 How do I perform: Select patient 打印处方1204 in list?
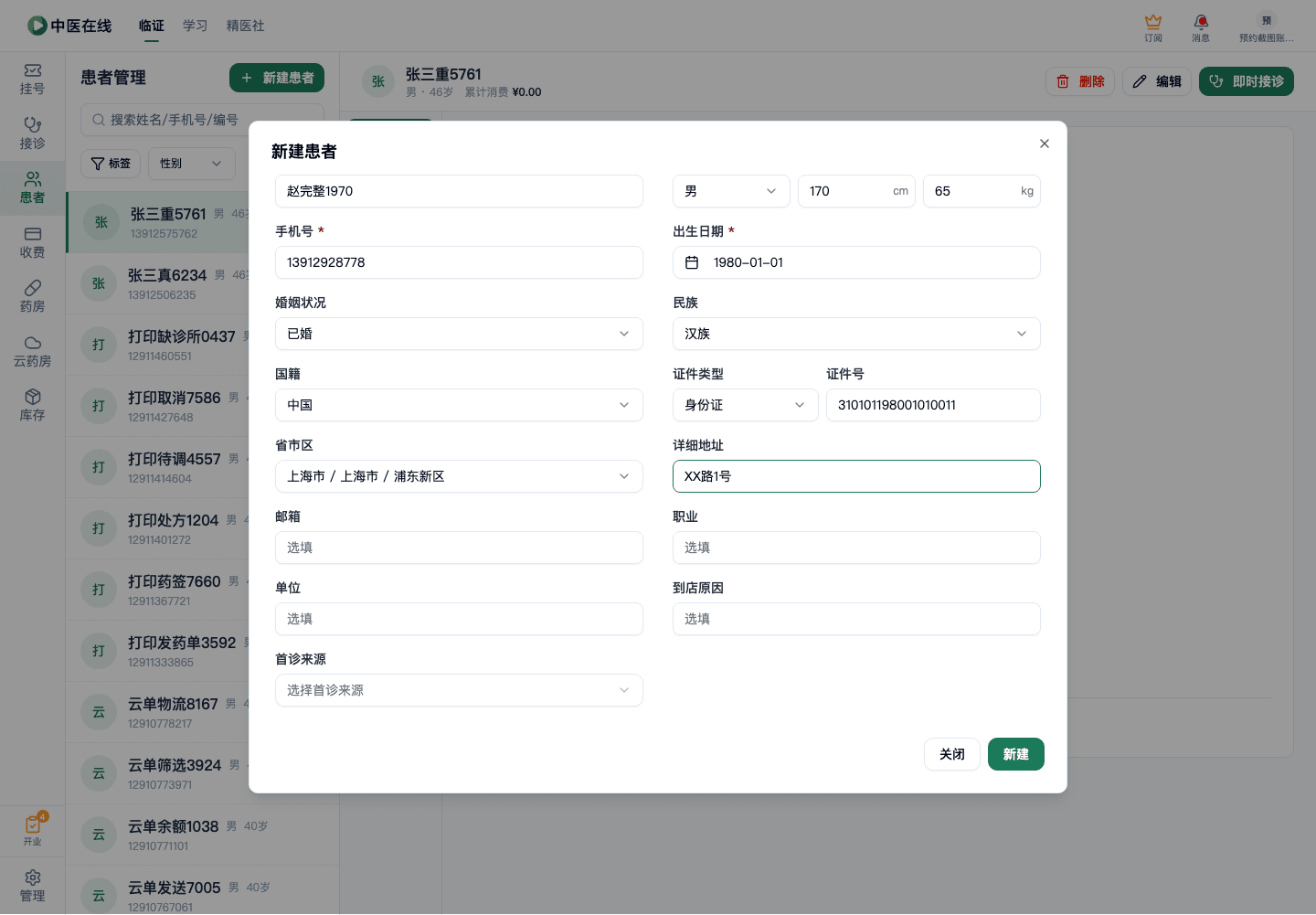click(x=157, y=528)
